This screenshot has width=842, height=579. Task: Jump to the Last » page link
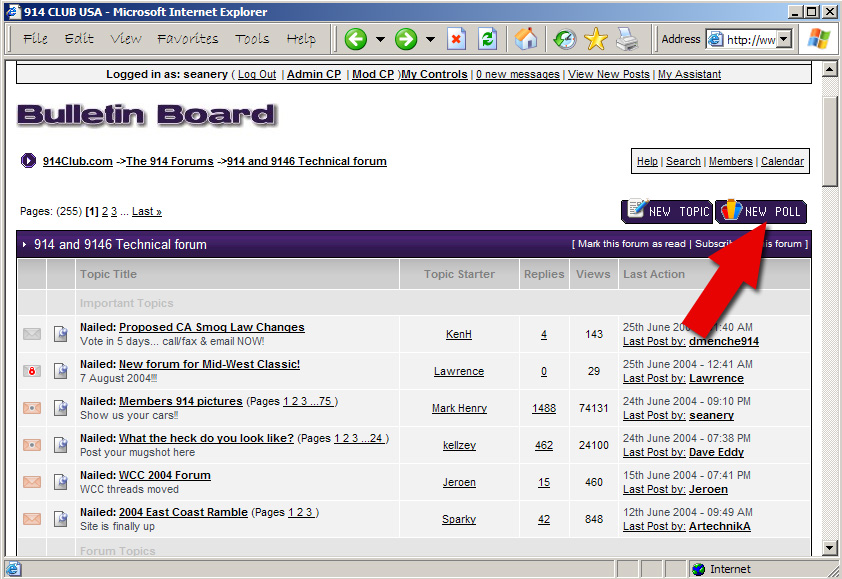(147, 212)
